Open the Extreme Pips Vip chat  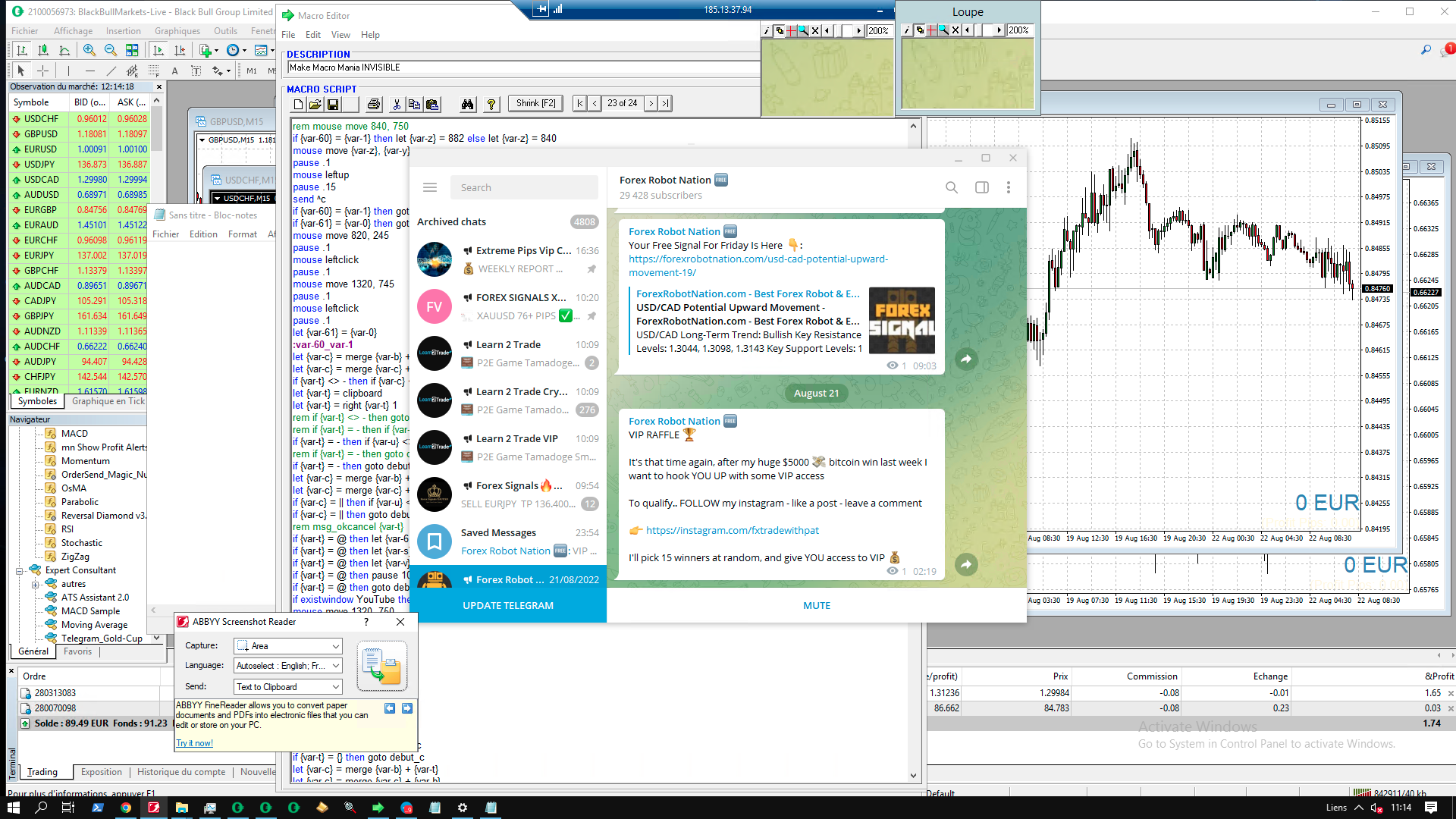pos(508,259)
